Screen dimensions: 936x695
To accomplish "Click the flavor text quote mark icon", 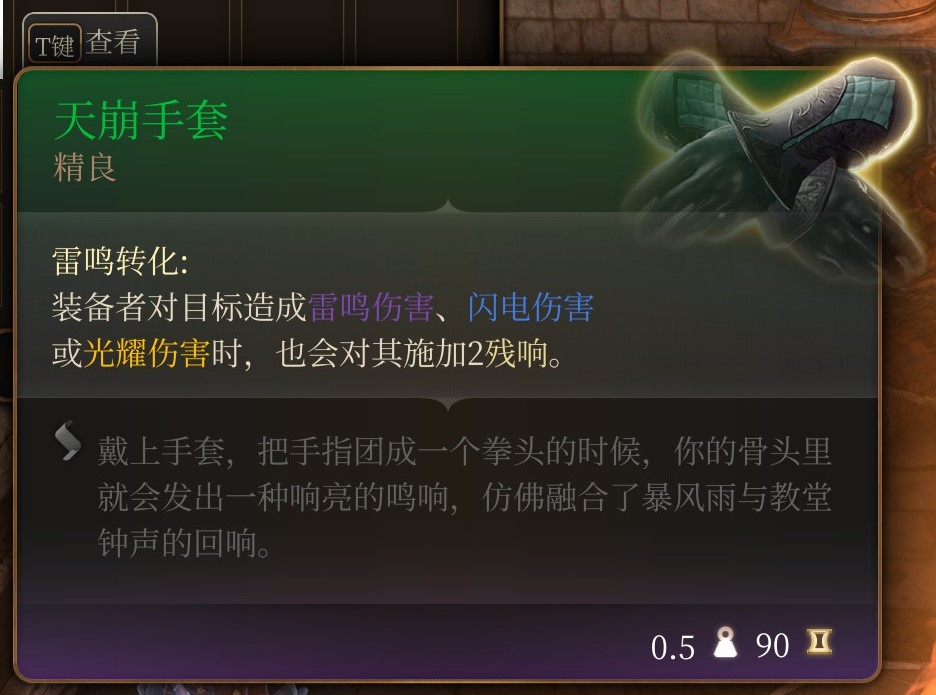I will point(67,442).
